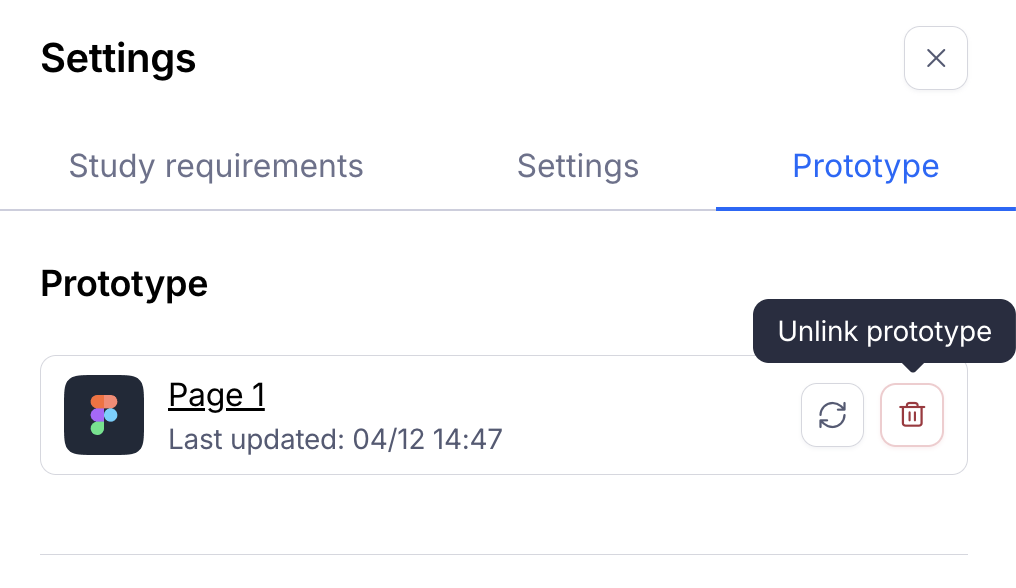1016x588 pixels.
Task: Click the Last updated timestamp text
Action: coord(335,439)
